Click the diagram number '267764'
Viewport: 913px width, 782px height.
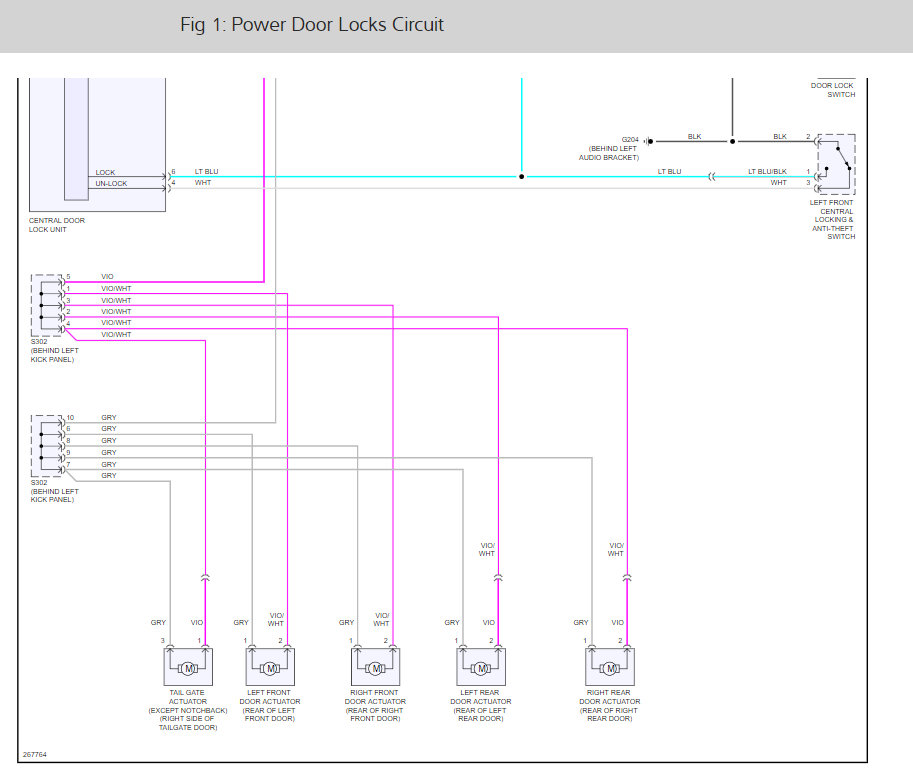[x=34, y=755]
